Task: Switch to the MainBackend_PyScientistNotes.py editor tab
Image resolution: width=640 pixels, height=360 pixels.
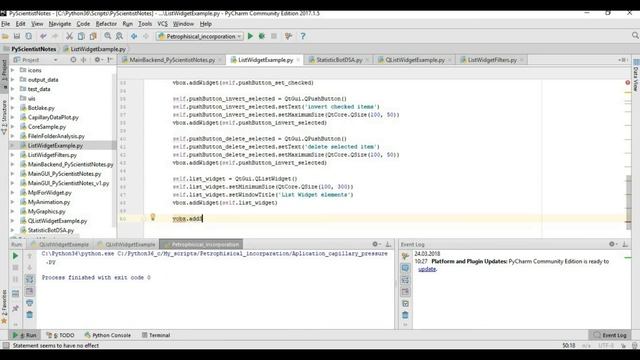Action: (x=172, y=60)
